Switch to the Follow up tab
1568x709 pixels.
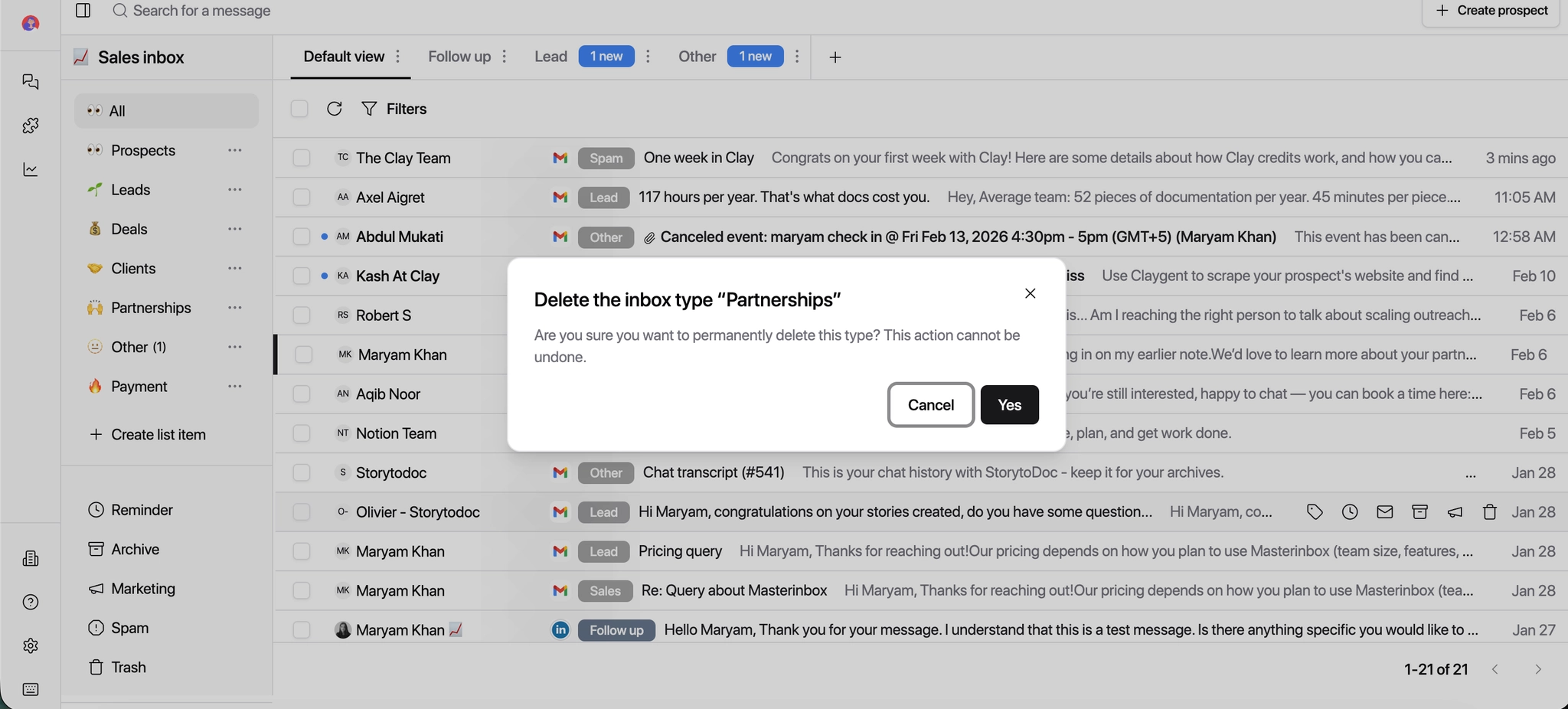coord(459,56)
